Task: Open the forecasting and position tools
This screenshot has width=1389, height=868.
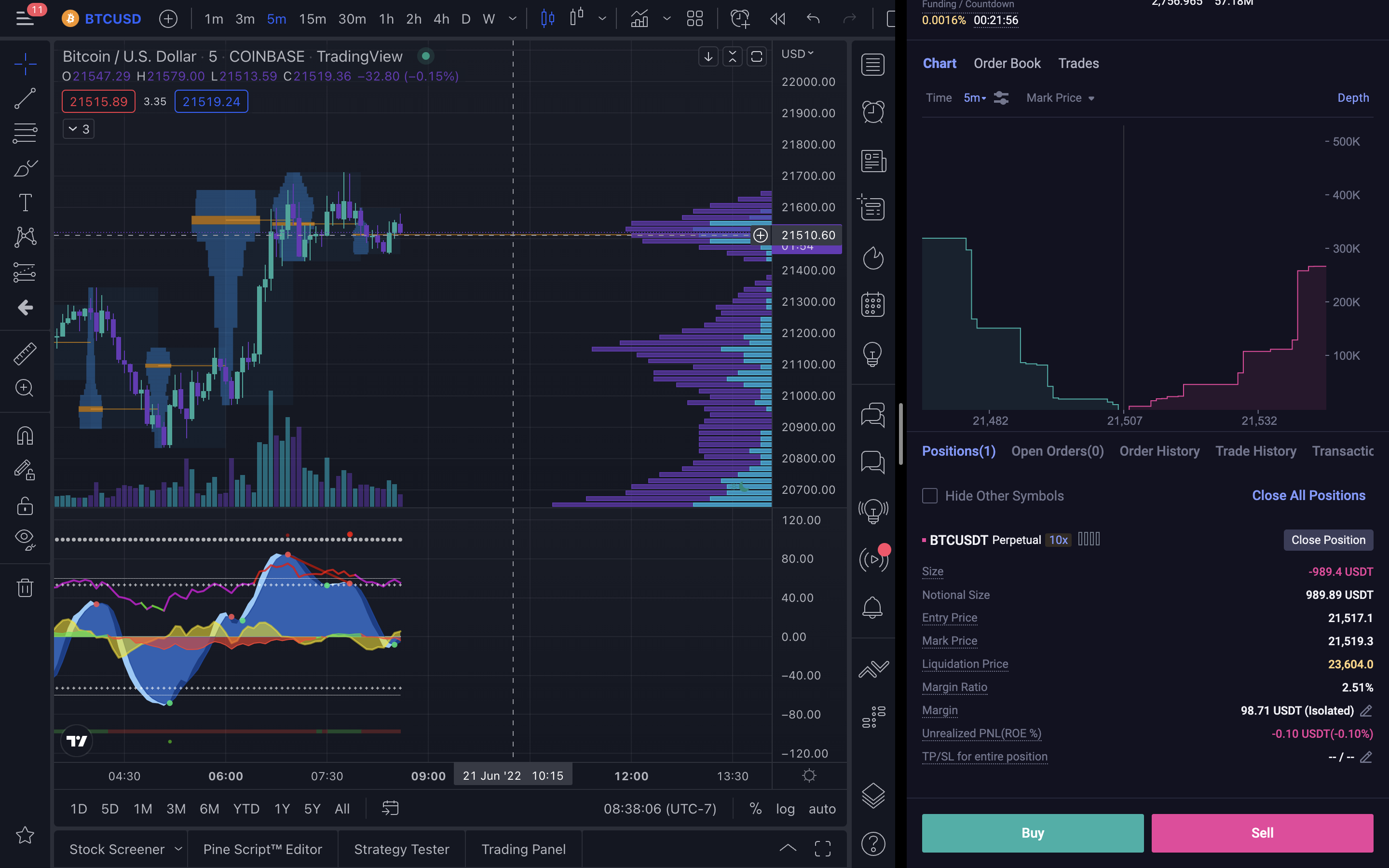Action: 25,272
